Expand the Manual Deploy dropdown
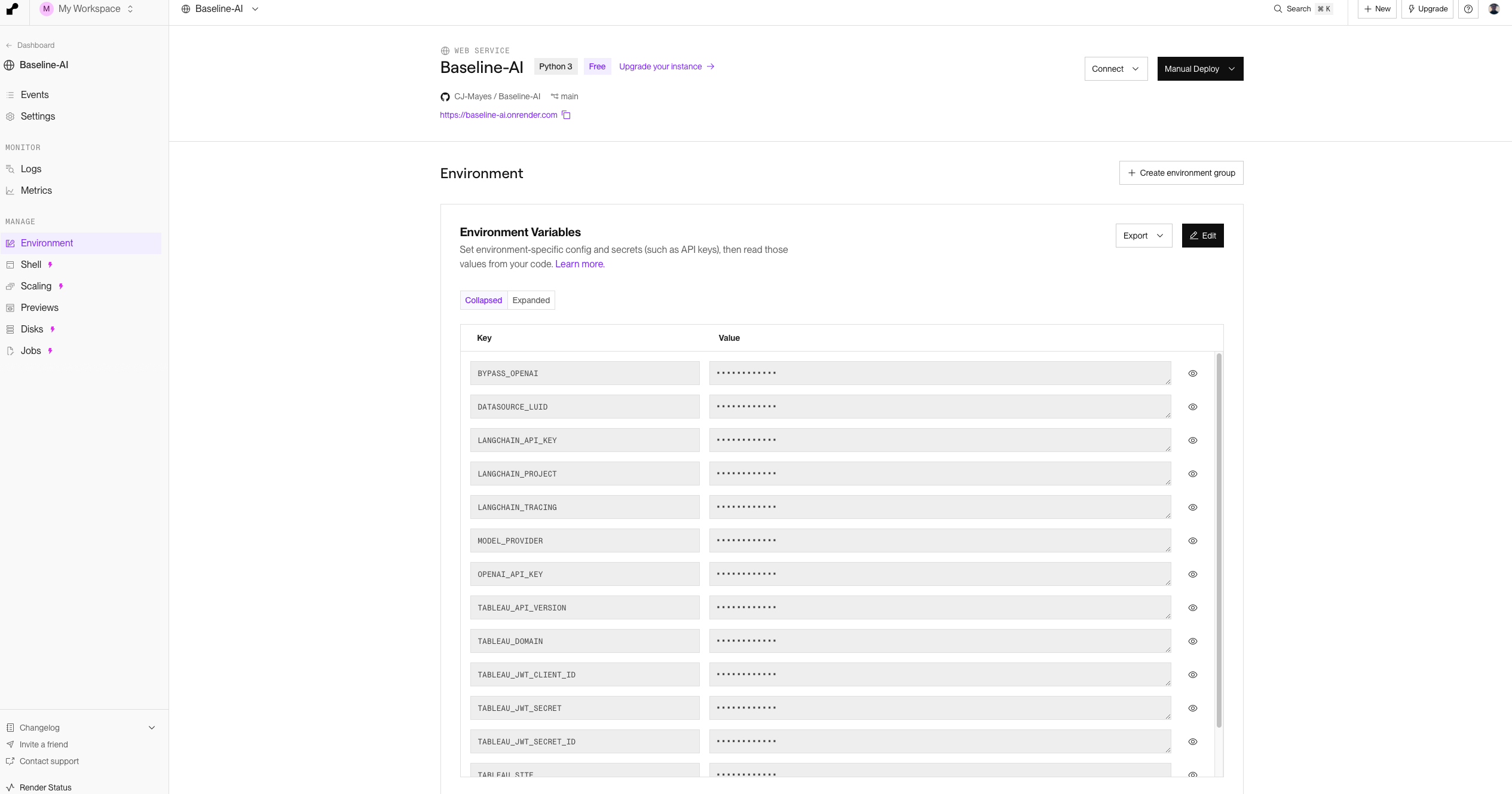The image size is (1512, 794). click(1199, 69)
